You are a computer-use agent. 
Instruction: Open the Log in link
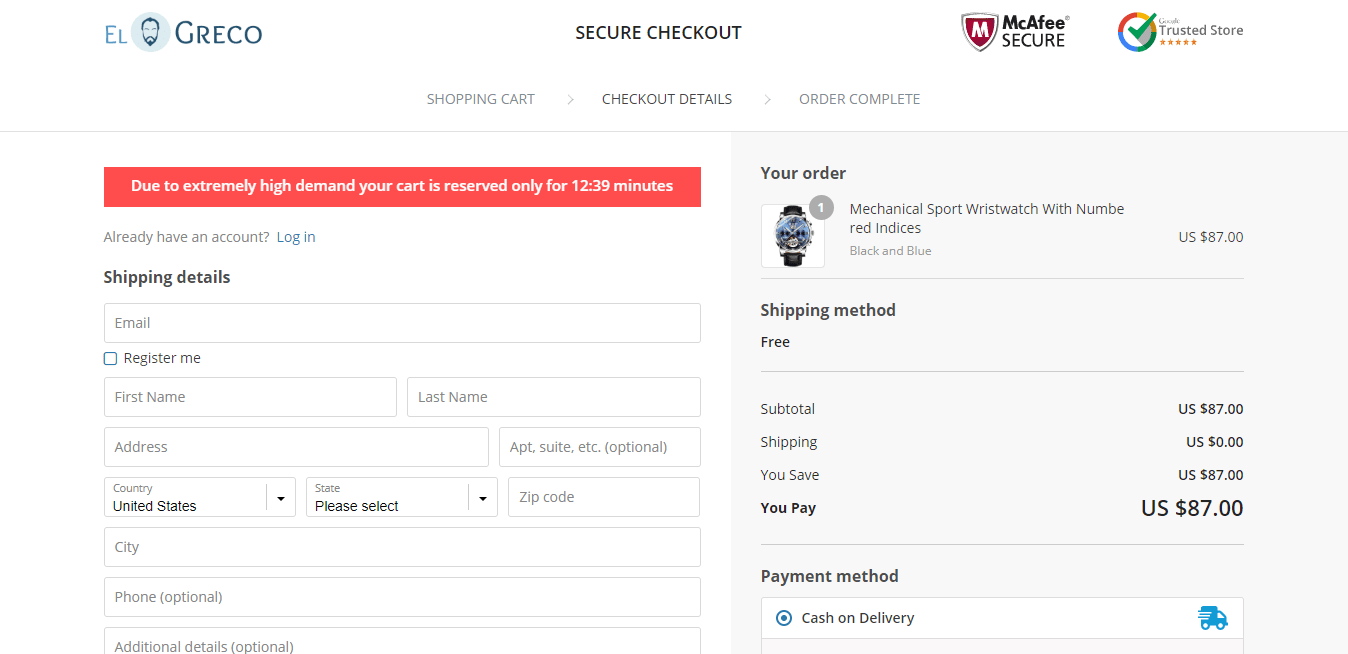296,237
